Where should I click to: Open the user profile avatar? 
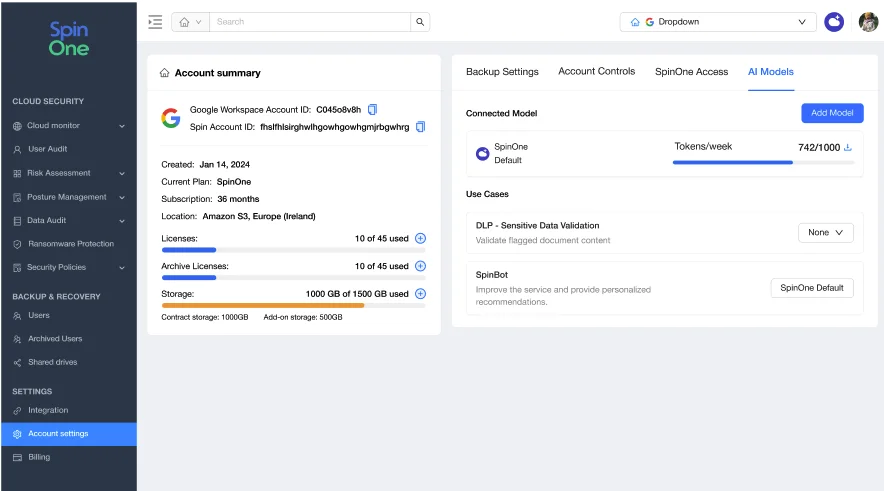868,22
